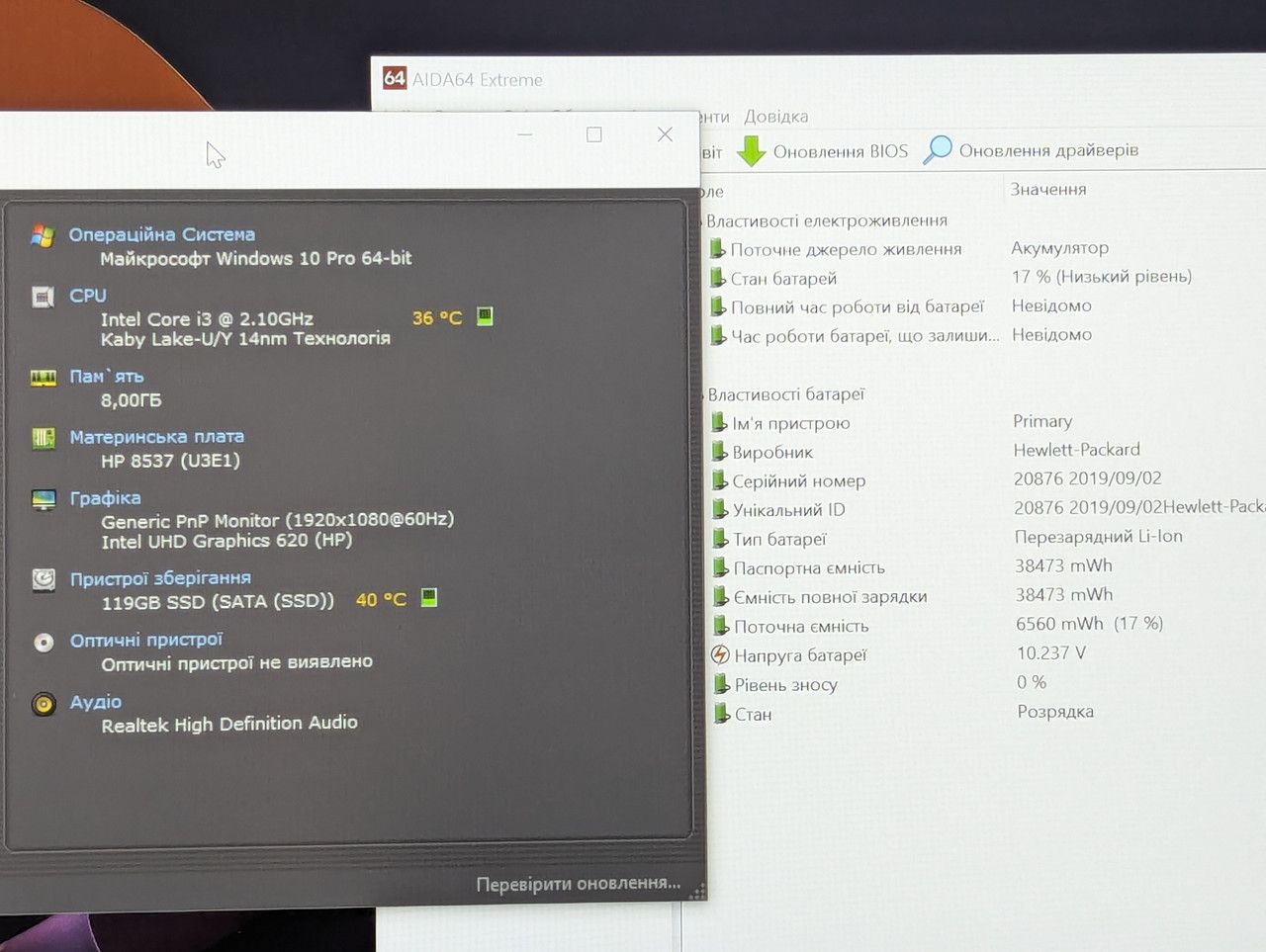Open the Материнська плата icon
The image size is (1266, 952).
click(x=44, y=438)
